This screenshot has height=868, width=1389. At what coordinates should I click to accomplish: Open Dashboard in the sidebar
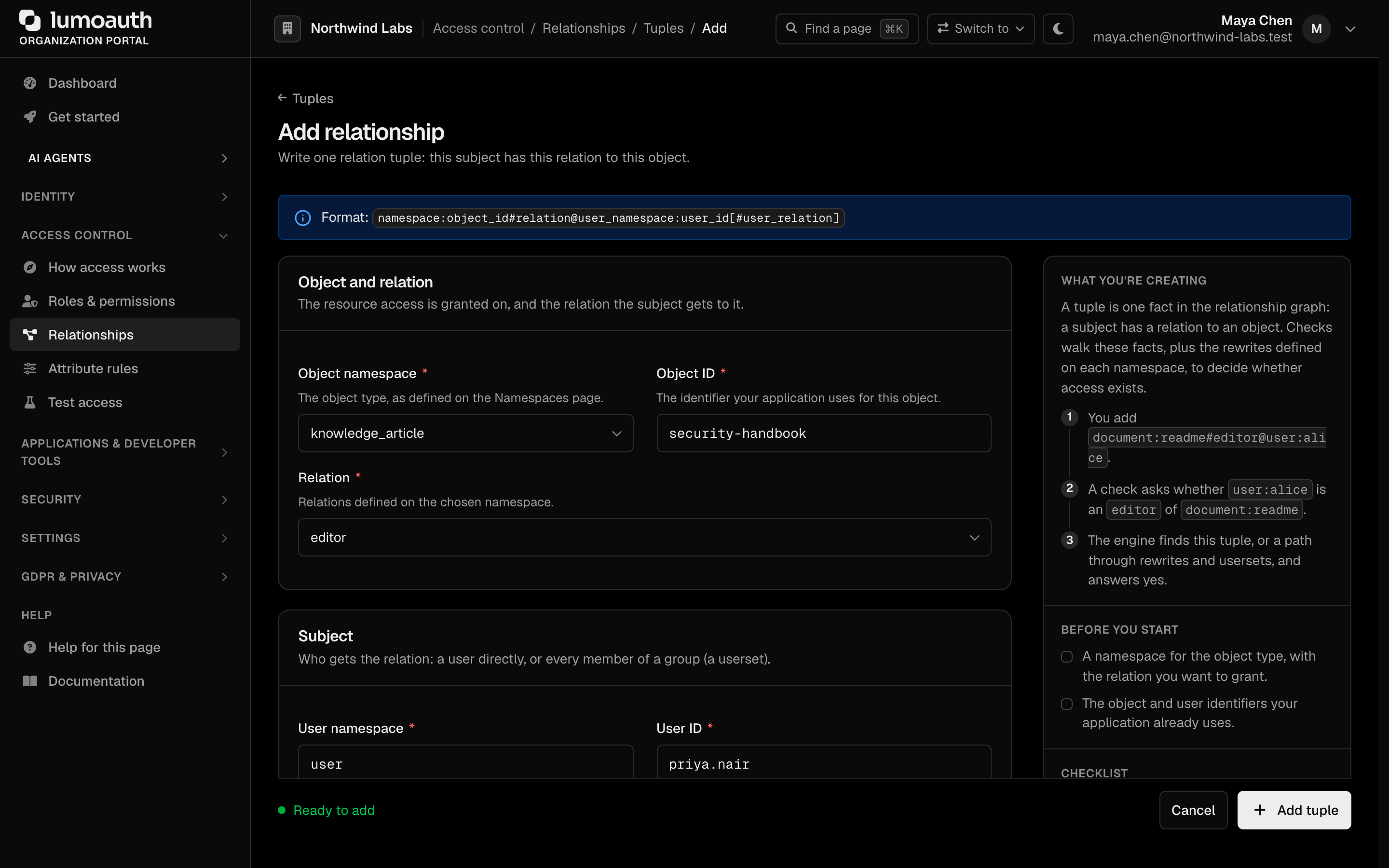125,83
